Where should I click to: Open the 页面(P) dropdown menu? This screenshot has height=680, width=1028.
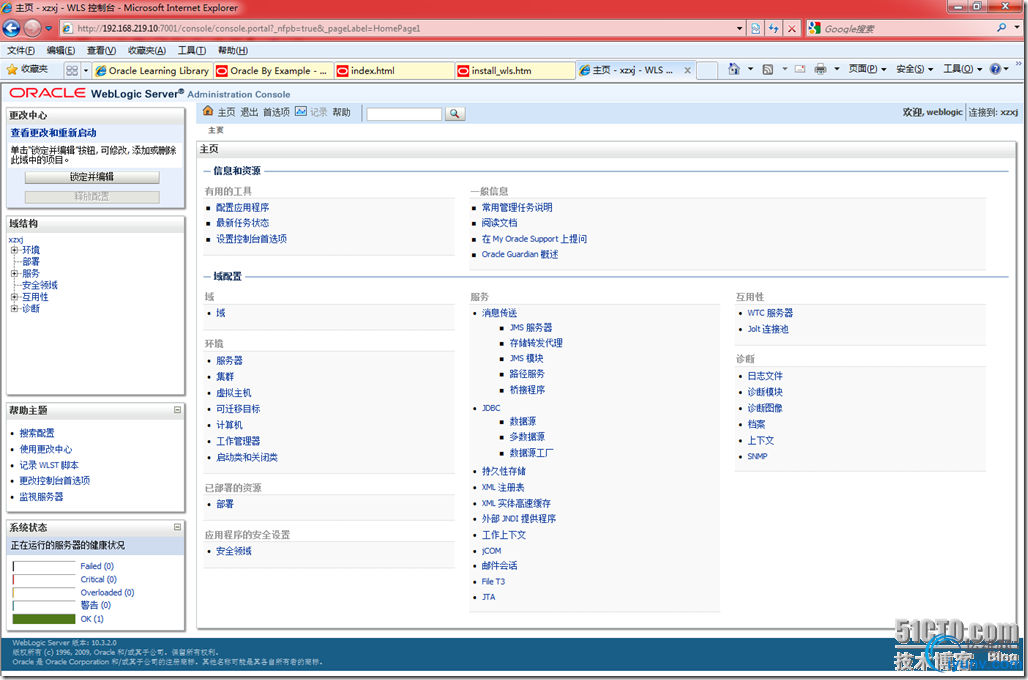coord(867,69)
